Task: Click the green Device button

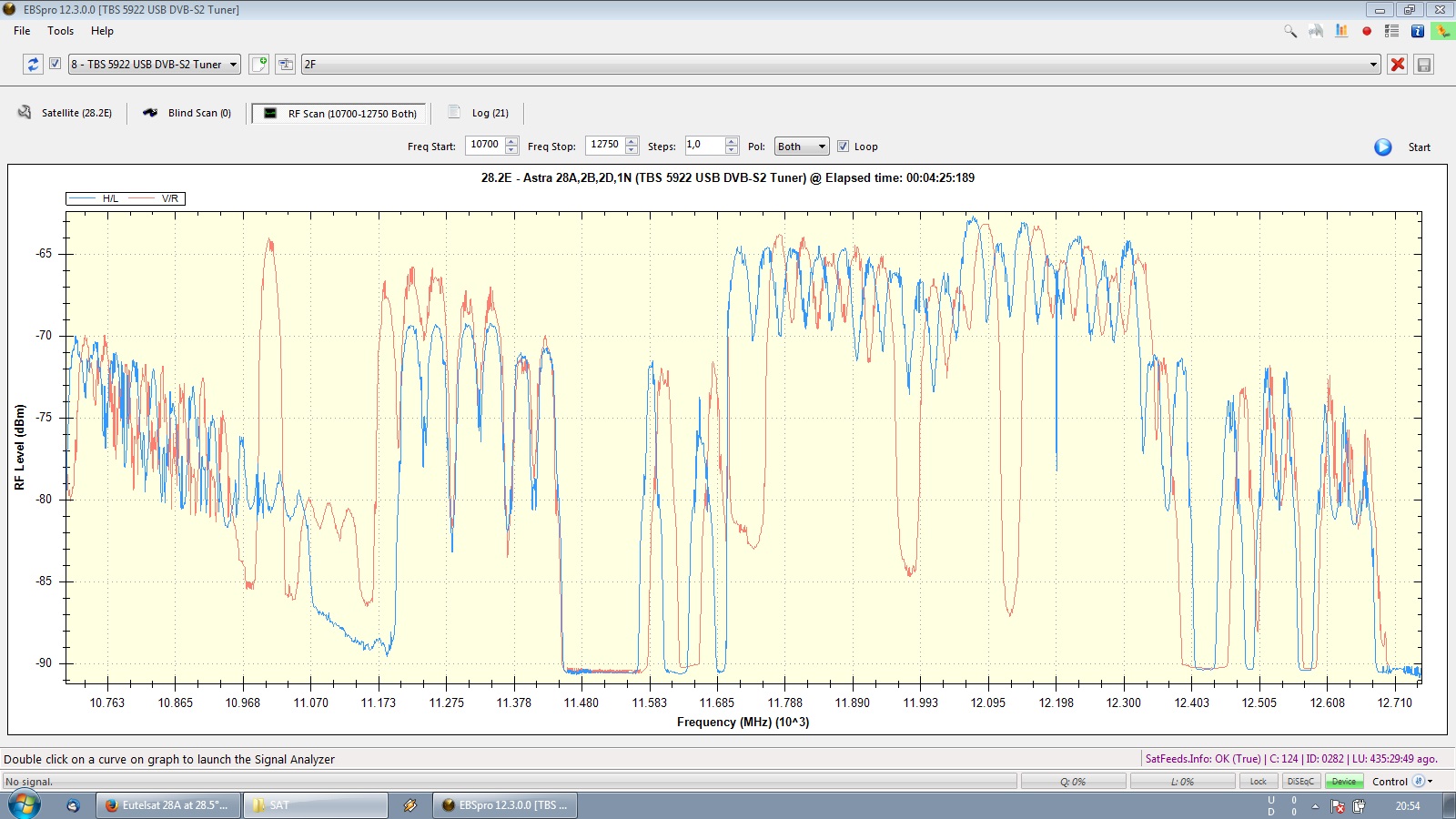Action: 1344,782
